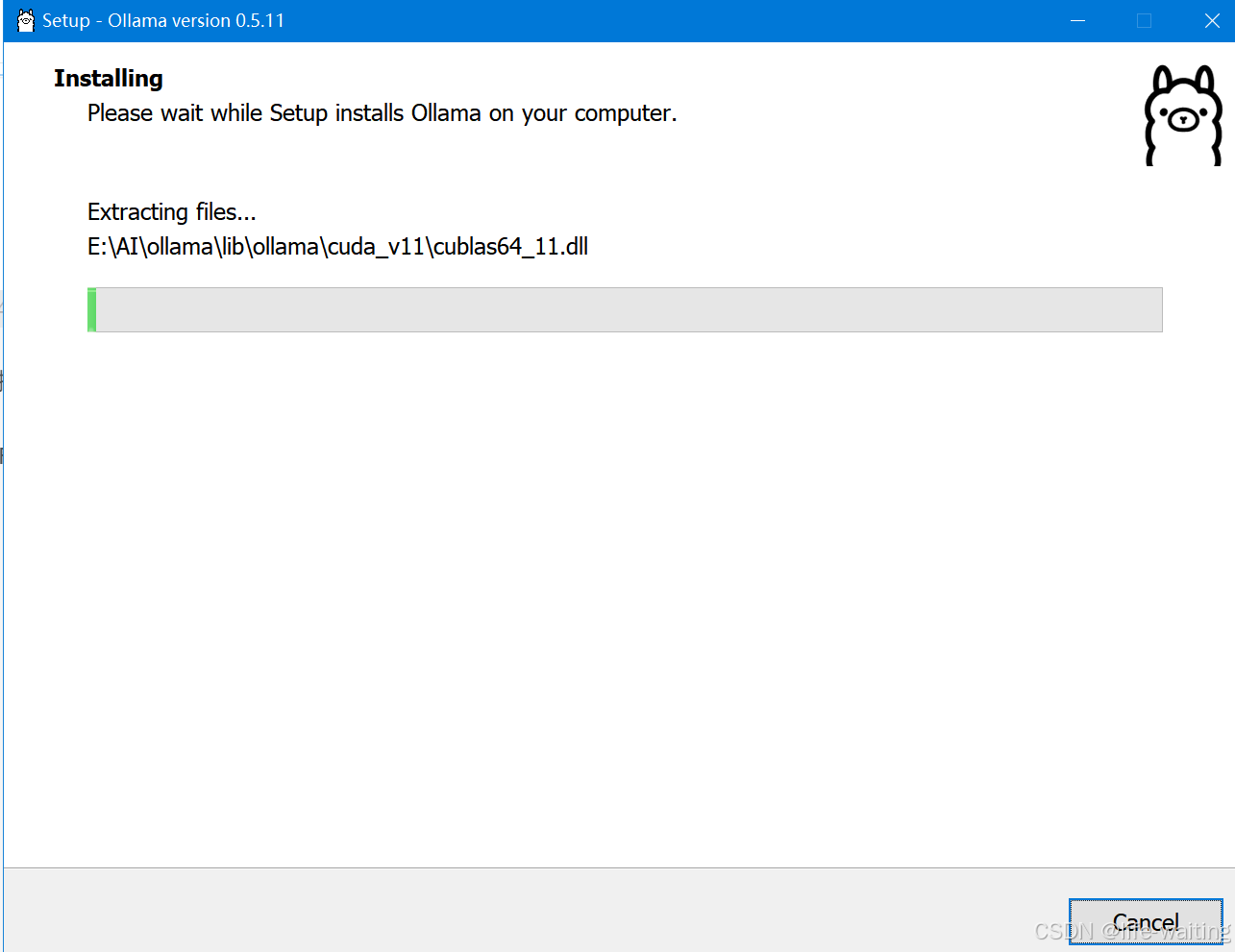Viewport: 1235px width, 952px height.
Task: Click the Ollama llama logo image
Action: point(1183,115)
